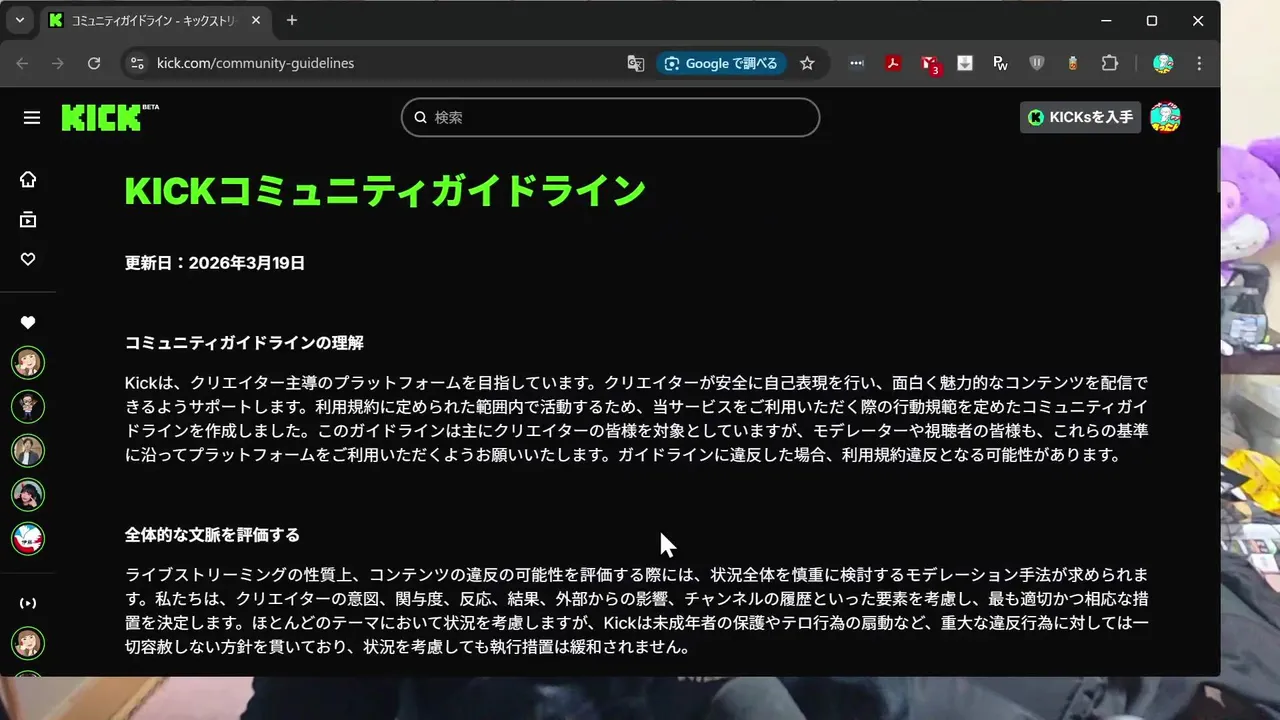Viewport: 1280px width, 720px height.
Task: Open the outlined heart Following icon
Action: coord(28,259)
